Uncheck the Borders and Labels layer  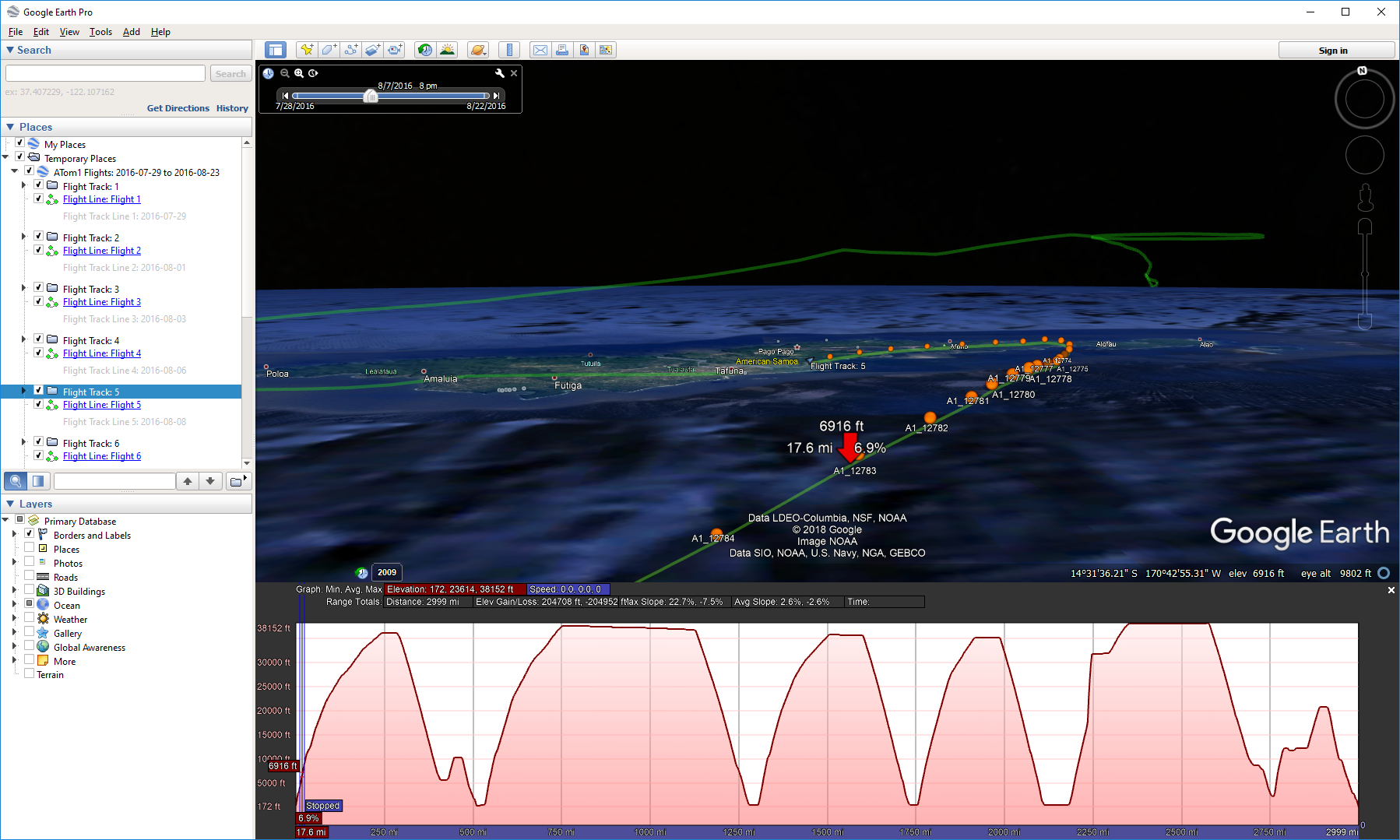[29, 535]
